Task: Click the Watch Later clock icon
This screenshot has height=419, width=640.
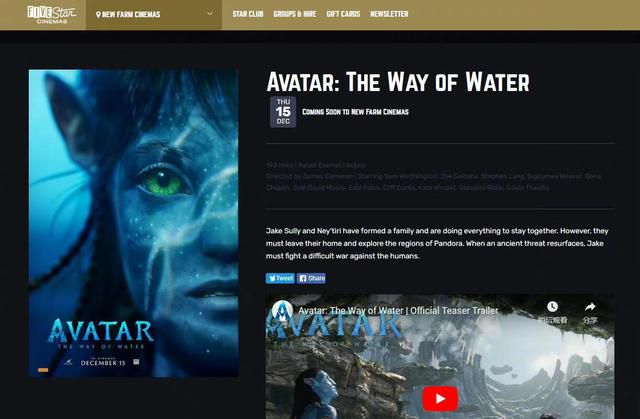Action: [x=552, y=307]
